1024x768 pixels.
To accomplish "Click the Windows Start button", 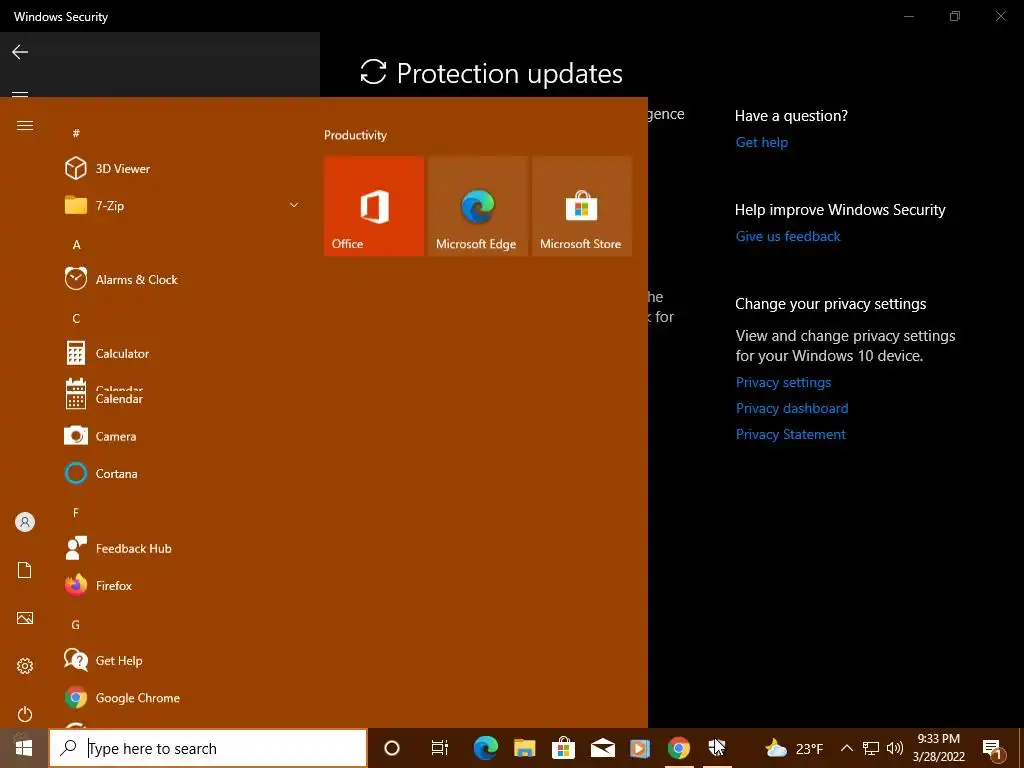I will click(24, 748).
